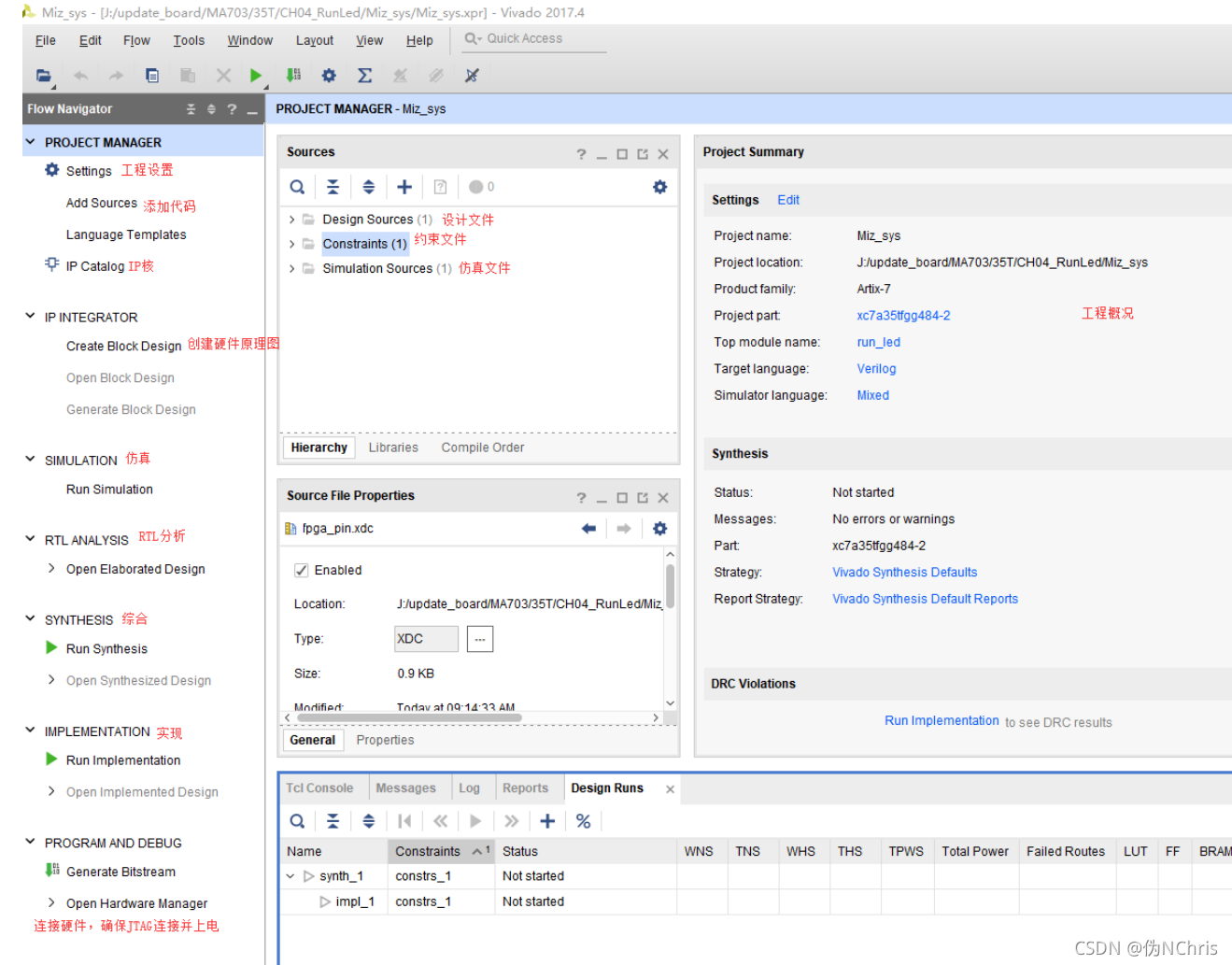Click the Edit link in Project Summary
The image size is (1232, 965).
pos(788,200)
